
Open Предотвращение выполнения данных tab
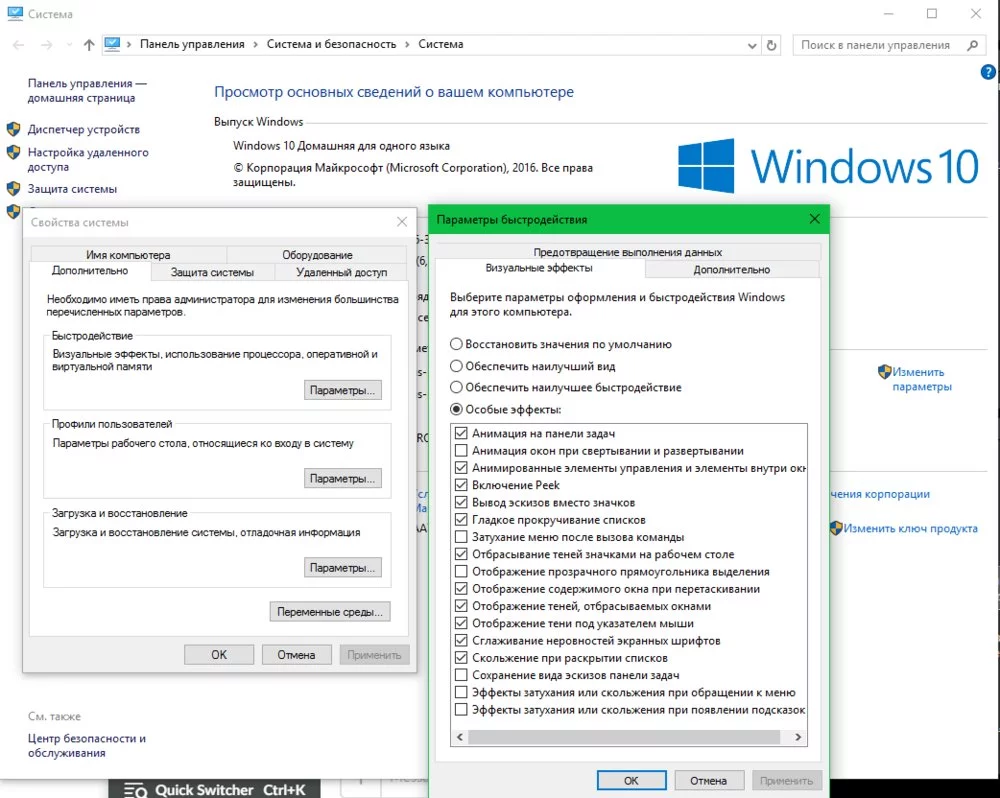(628, 252)
